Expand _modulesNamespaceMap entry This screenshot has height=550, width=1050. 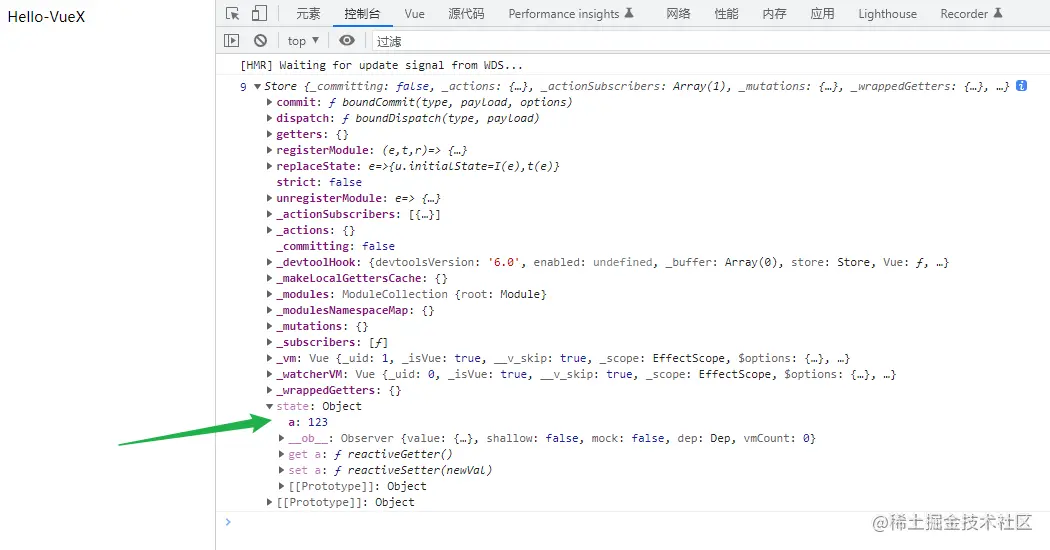click(x=269, y=311)
